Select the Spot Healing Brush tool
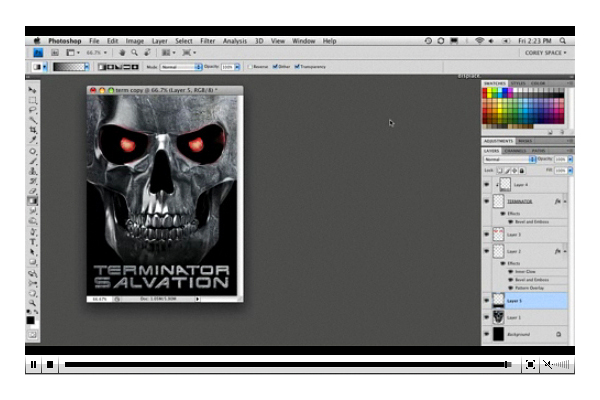This screenshot has height=400, width=600. [x=33, y=151]
